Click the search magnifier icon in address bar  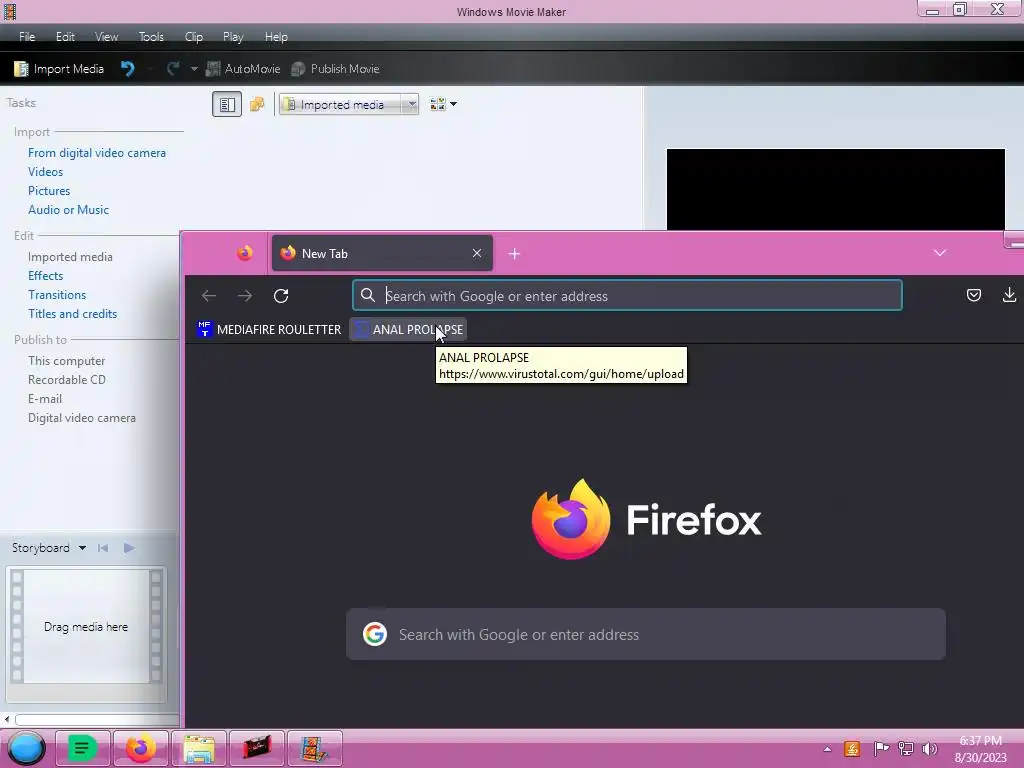click(x=368, y=295)
